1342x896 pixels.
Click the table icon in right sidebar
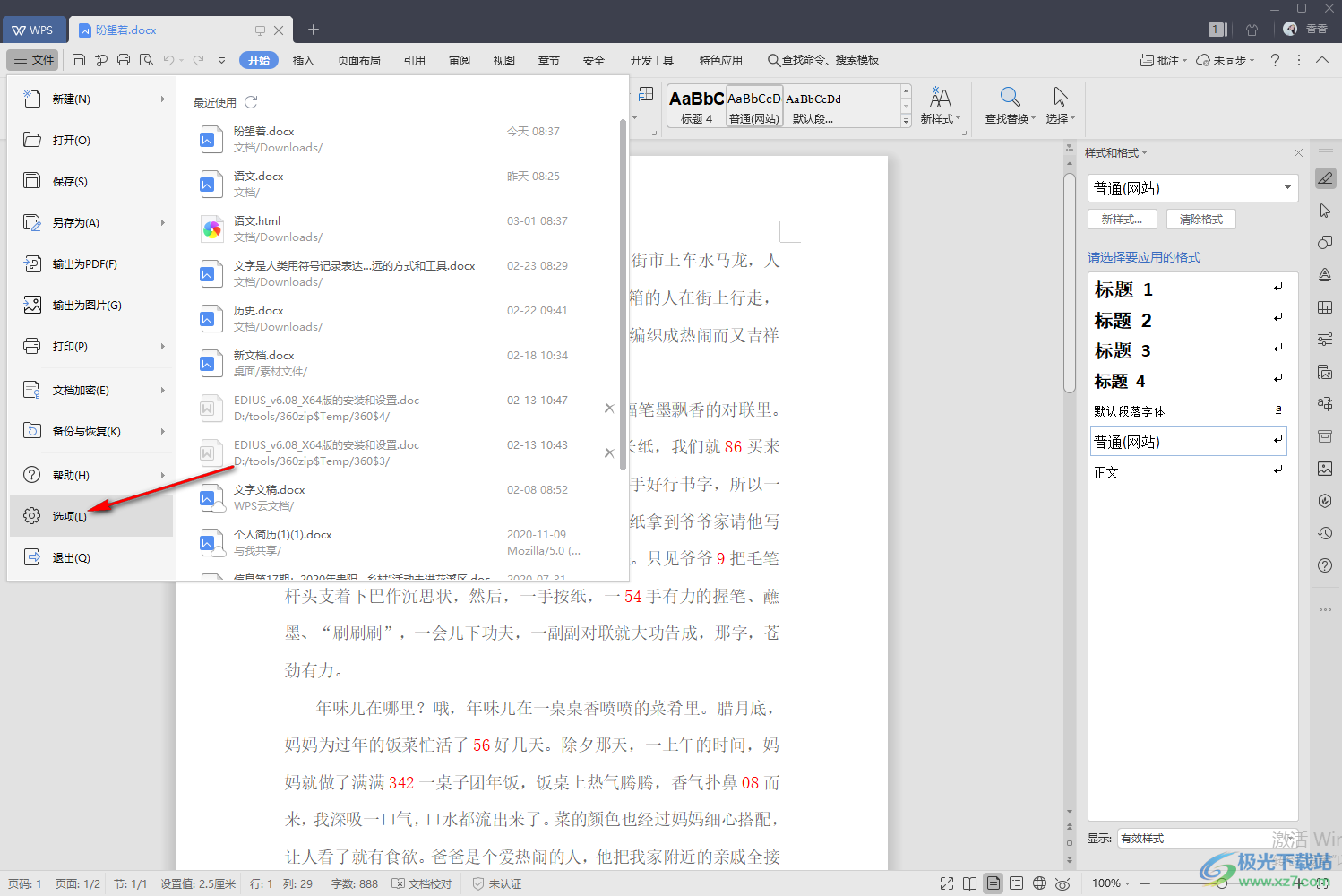[x=1325, y=307]
